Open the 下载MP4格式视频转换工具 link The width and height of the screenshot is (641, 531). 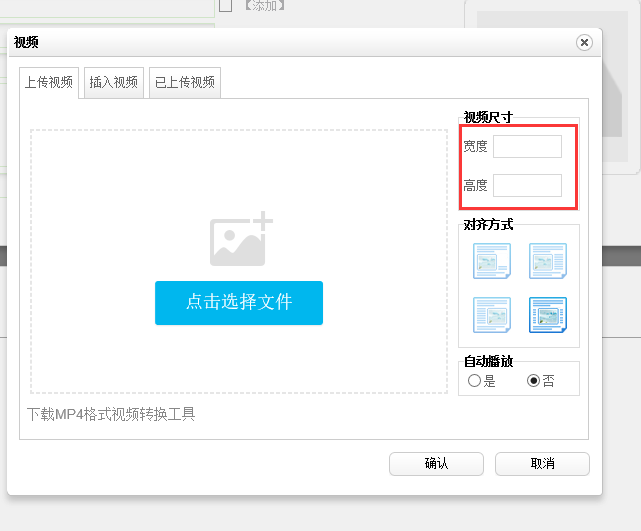(x=111, y=414)
